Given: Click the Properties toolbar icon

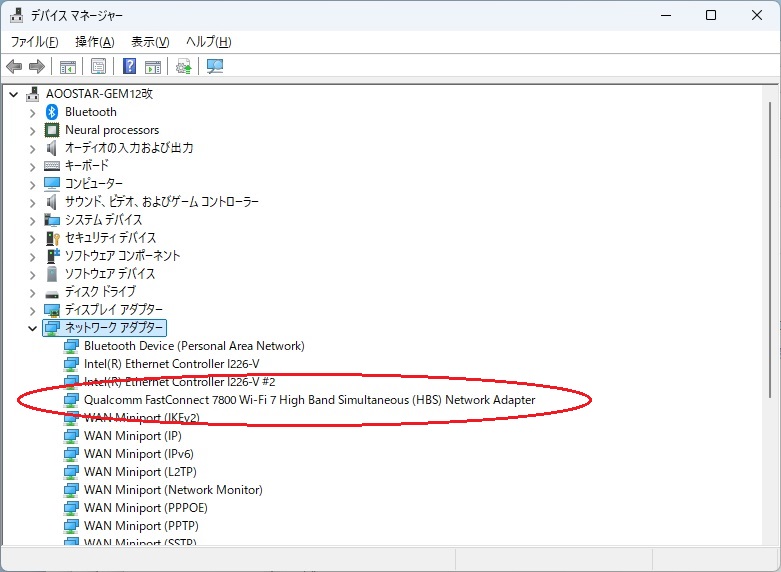Looking at the screenshot, I should [x=99, y=67].
